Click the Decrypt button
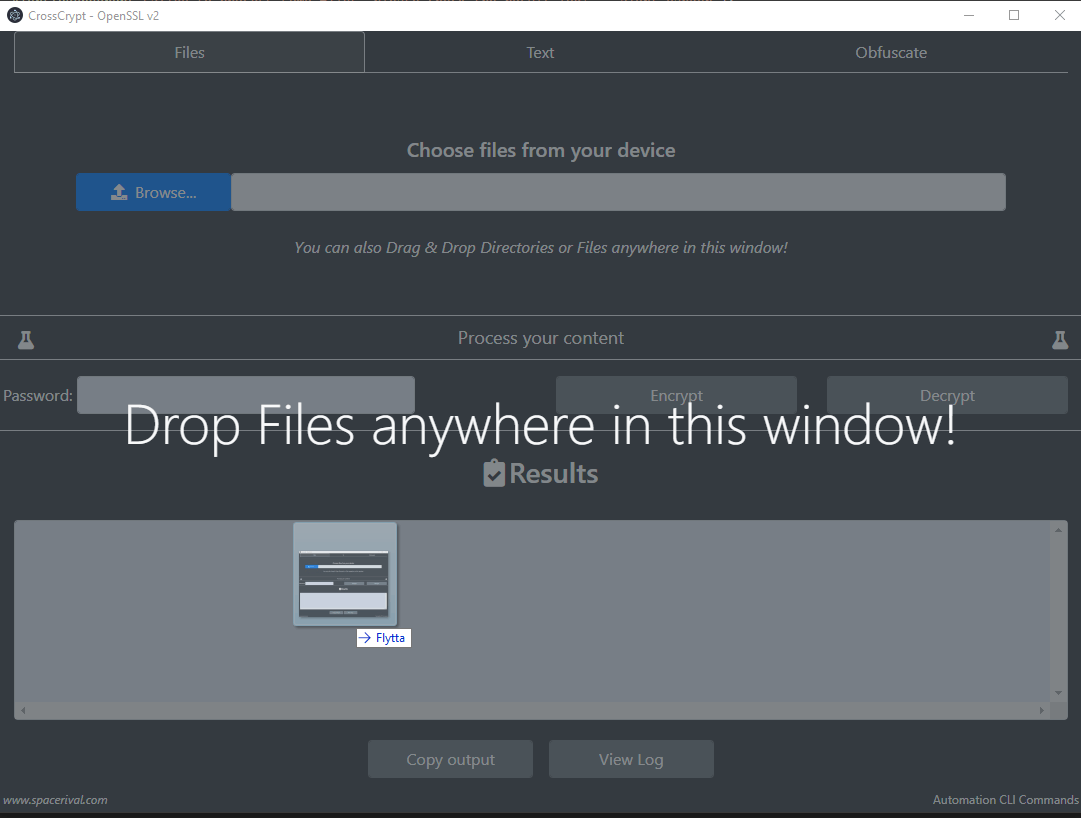Screen dimensions: 1081x818 [947, 395]
